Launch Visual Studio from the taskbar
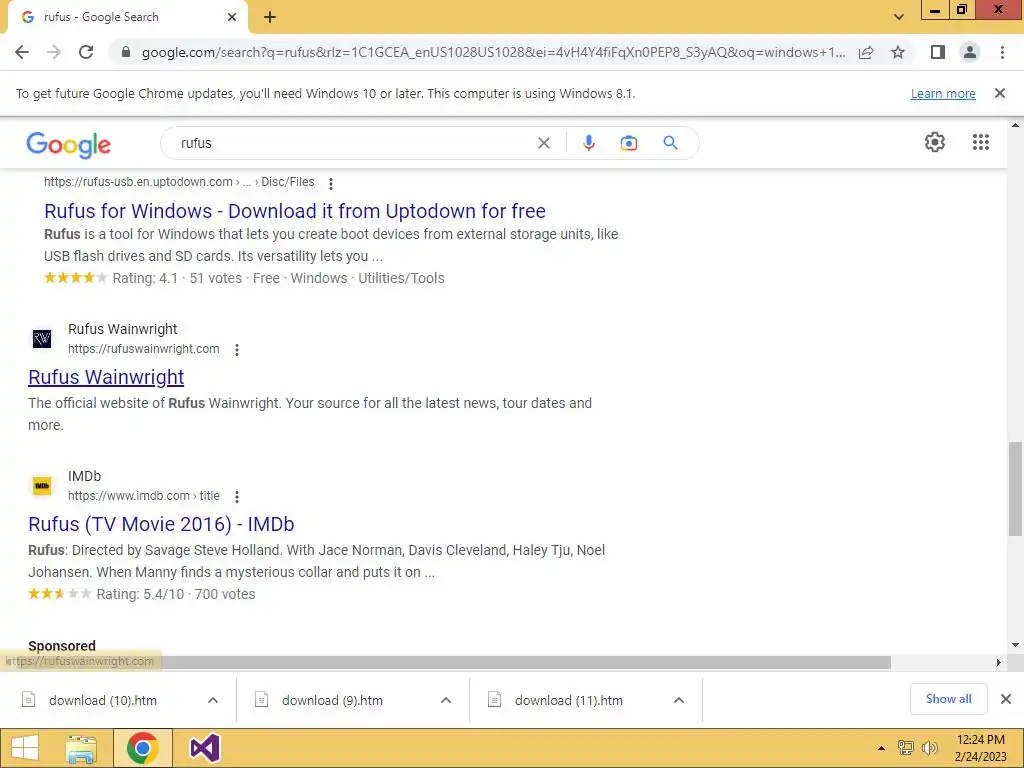The height and width of the screenshot is (768, 1024). pyautogui.click(x=204, y=748)
